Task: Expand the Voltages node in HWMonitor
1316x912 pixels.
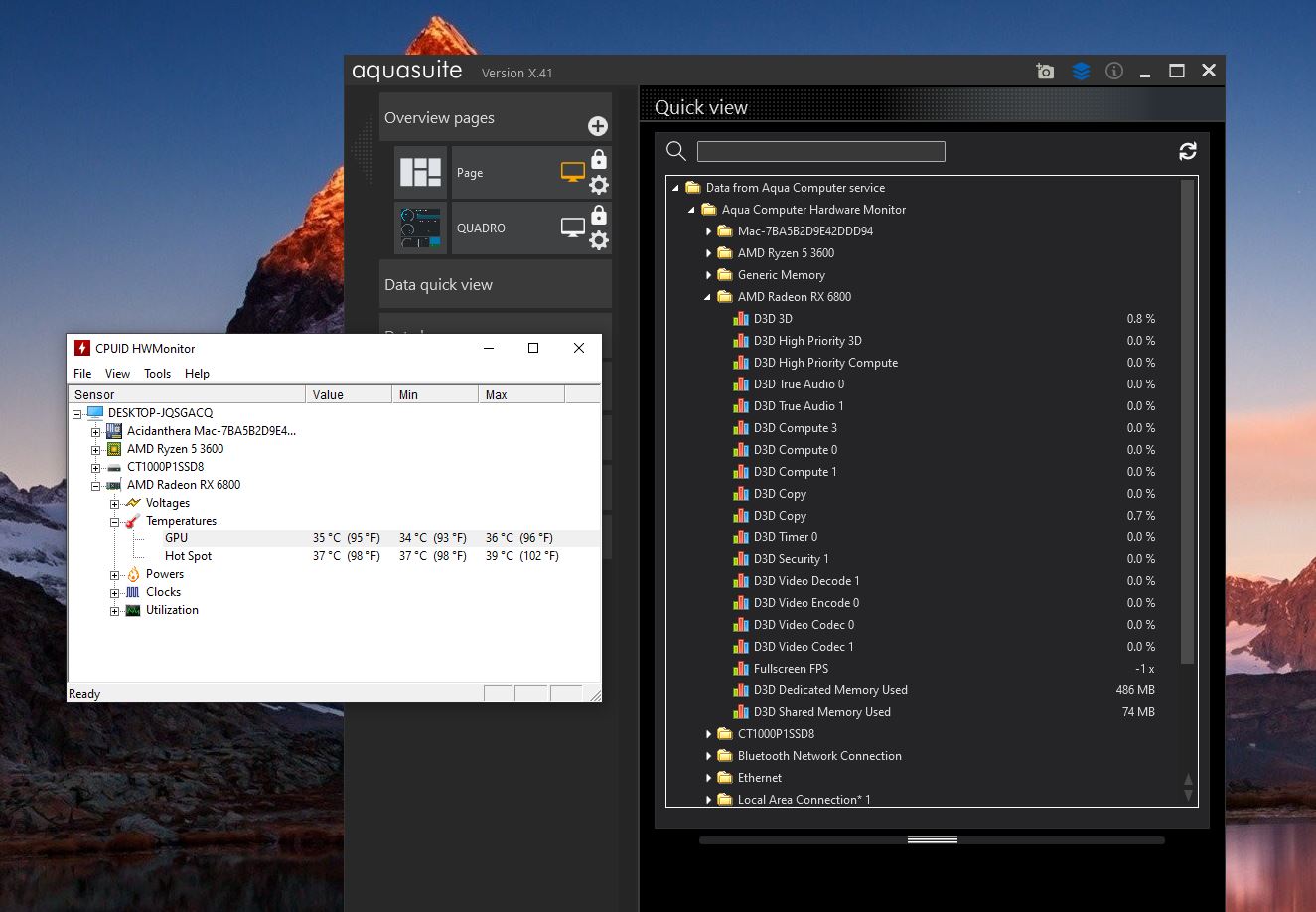Action: click(115, 504)
